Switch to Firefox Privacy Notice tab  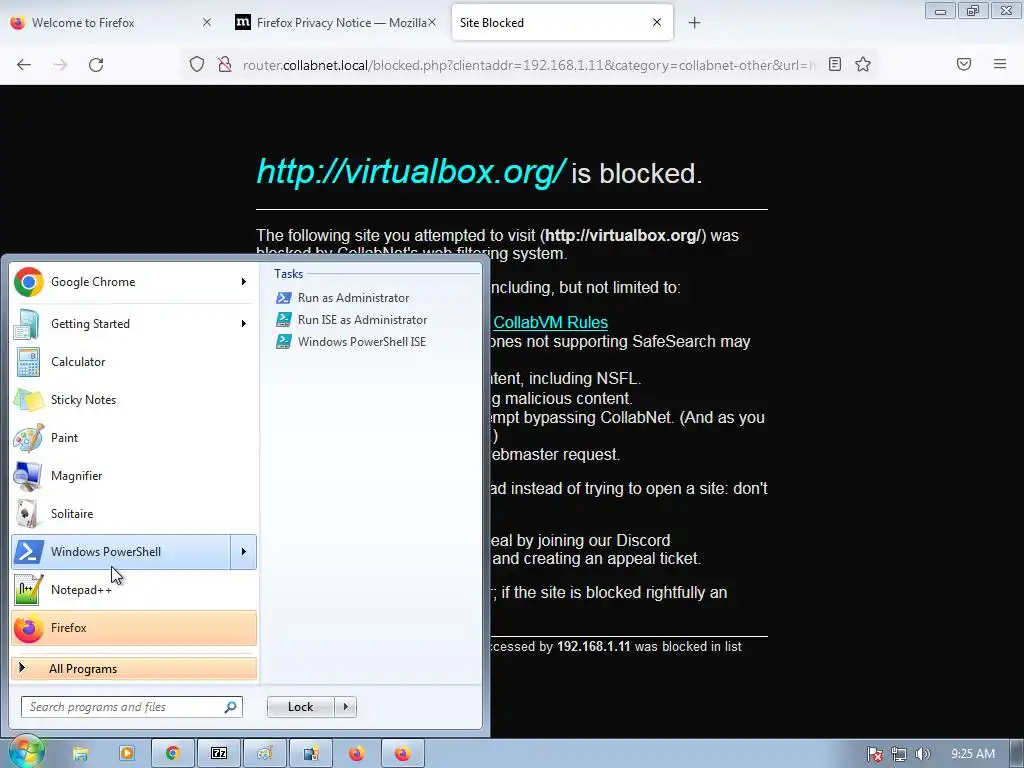336,22
